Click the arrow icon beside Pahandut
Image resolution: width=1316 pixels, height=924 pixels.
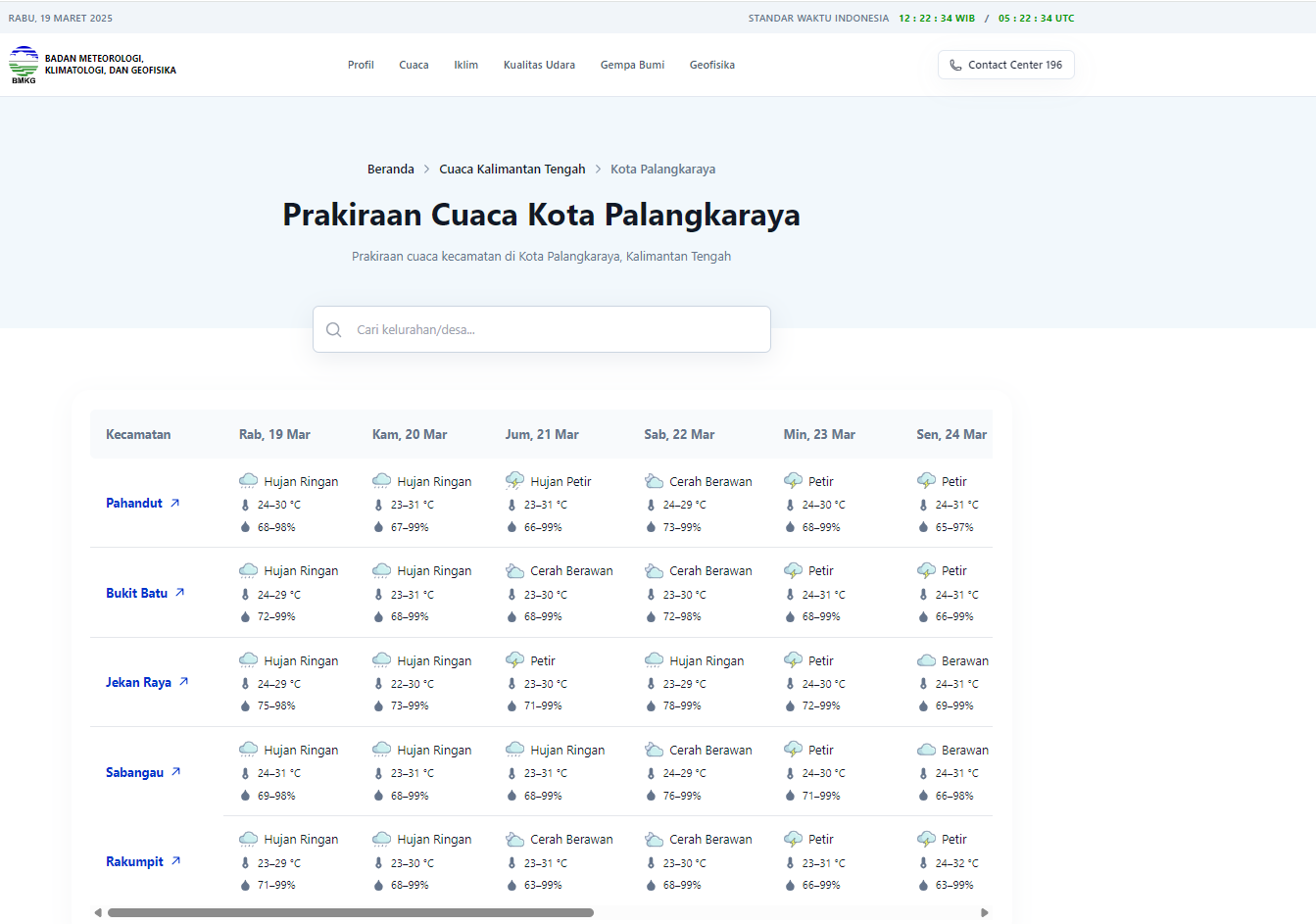(175, 503)
